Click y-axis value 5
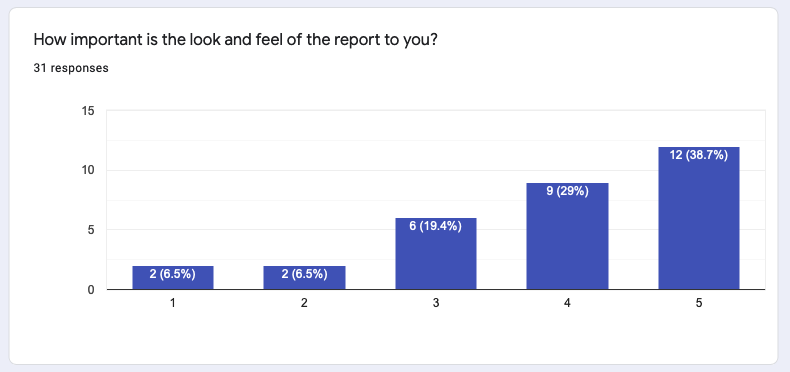Image resolution: width=790 pixels, height=372 pixels. [91, 230]
